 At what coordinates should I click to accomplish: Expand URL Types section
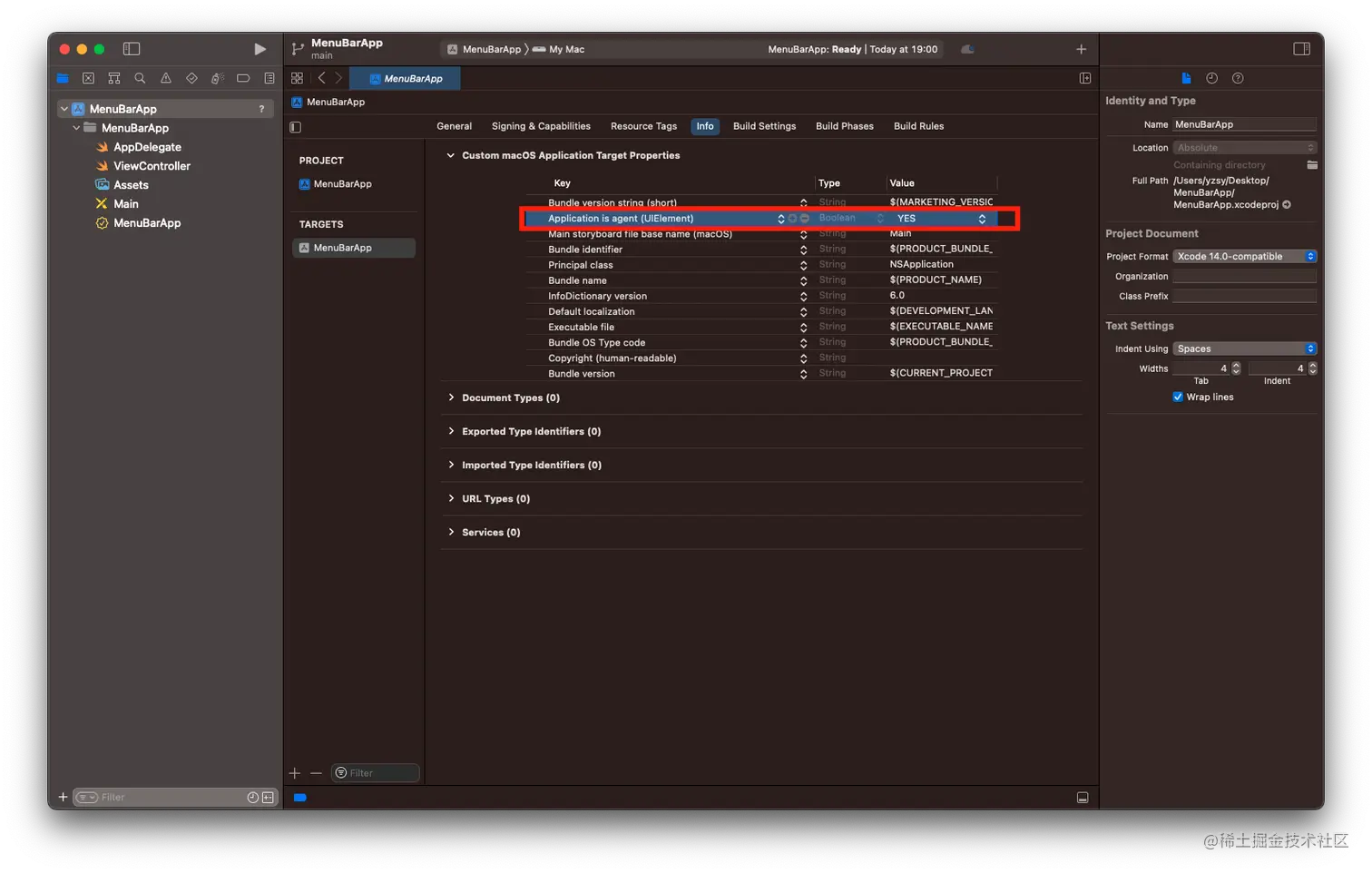click(451, 498)
